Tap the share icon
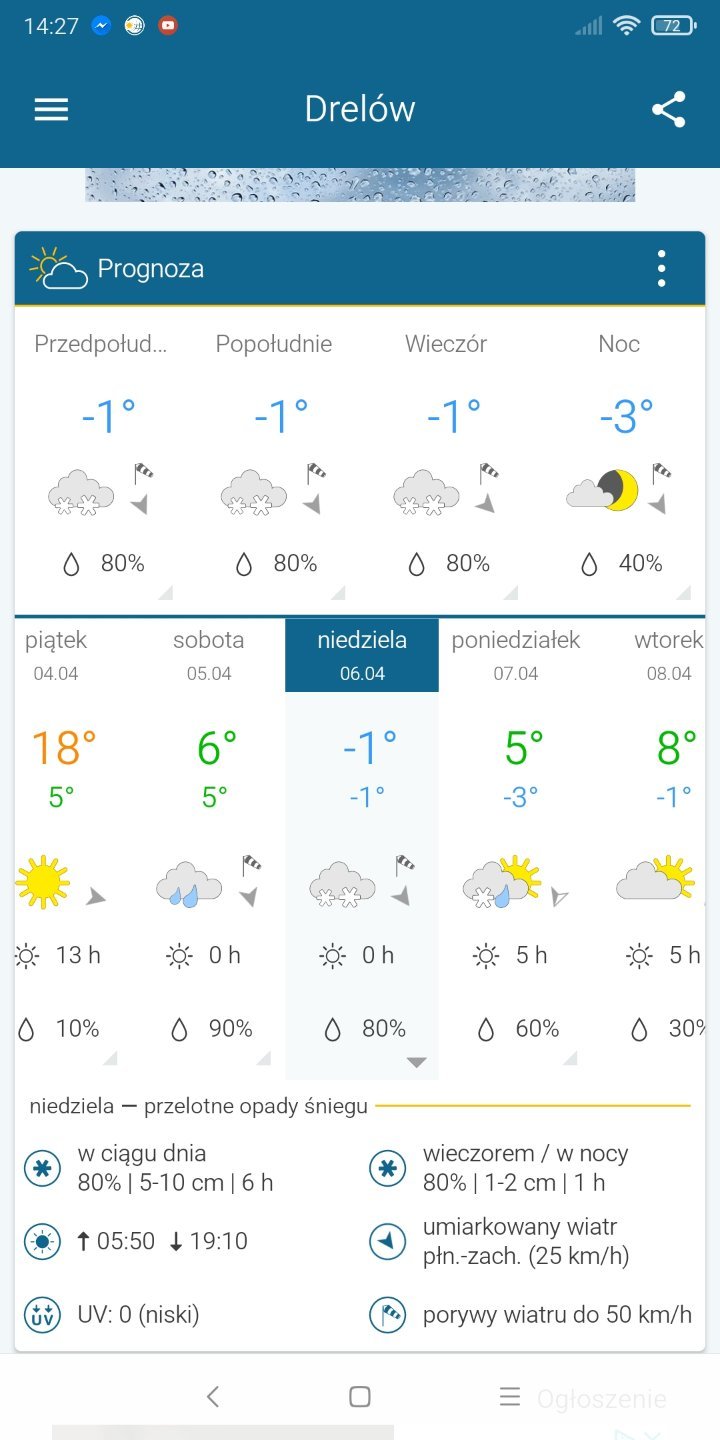The height and width of the screenshot is (1440, 720). (668, 109)
